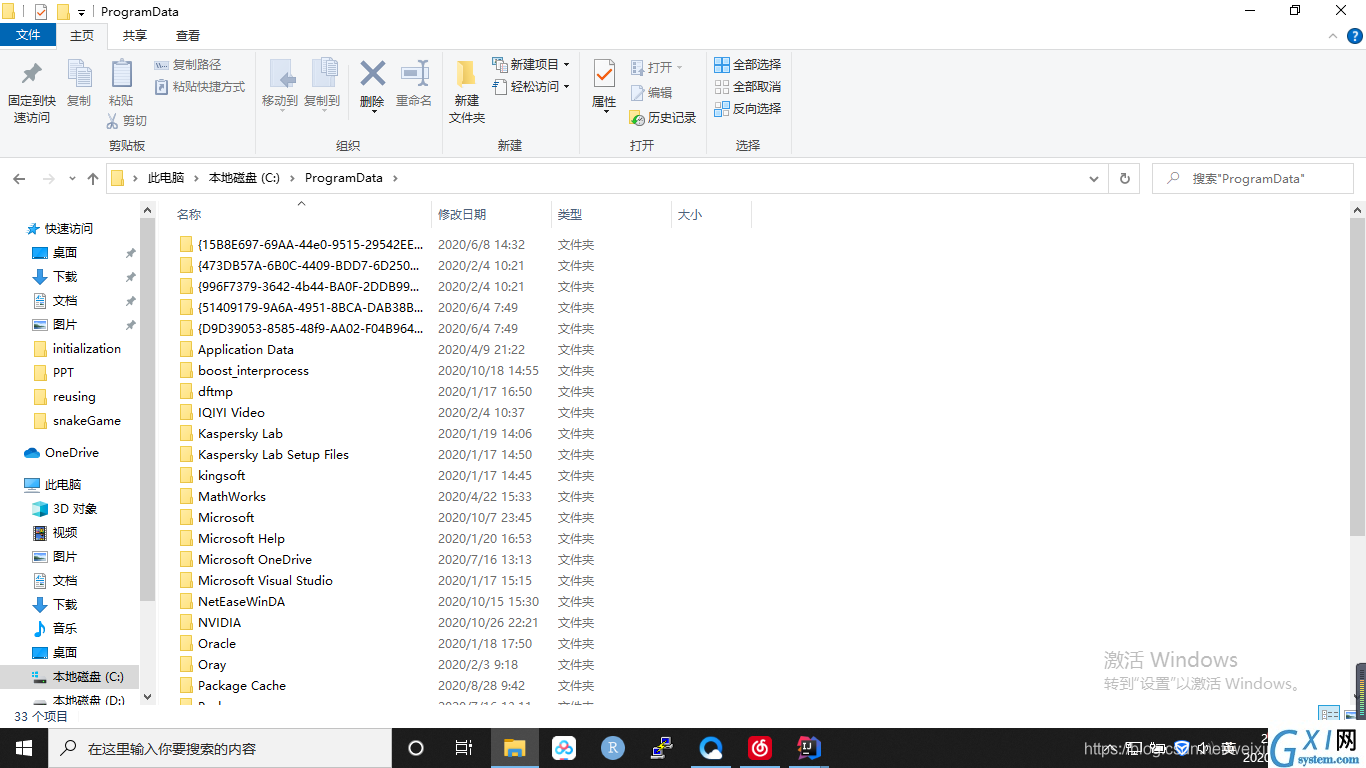Click 全部取消 to deselect all

(x=747, y=87)
